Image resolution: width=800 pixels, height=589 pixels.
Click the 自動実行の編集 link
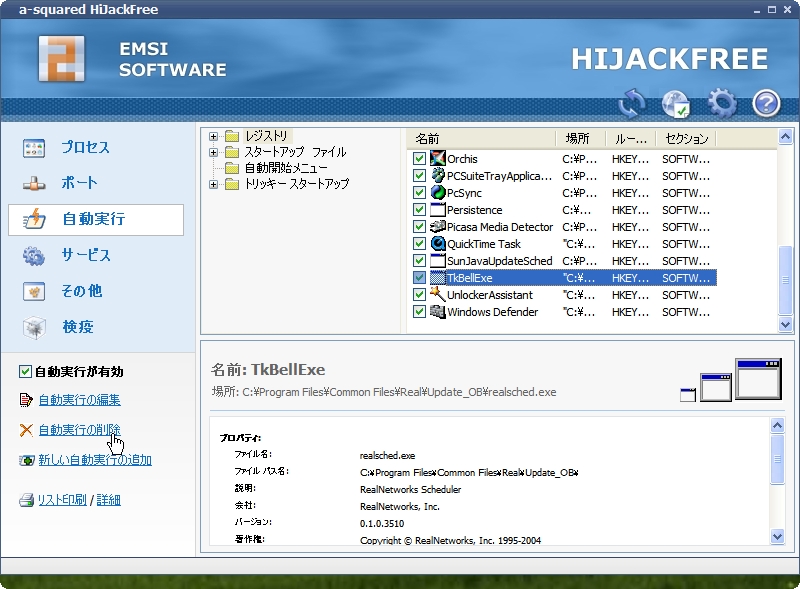point(80,400)
